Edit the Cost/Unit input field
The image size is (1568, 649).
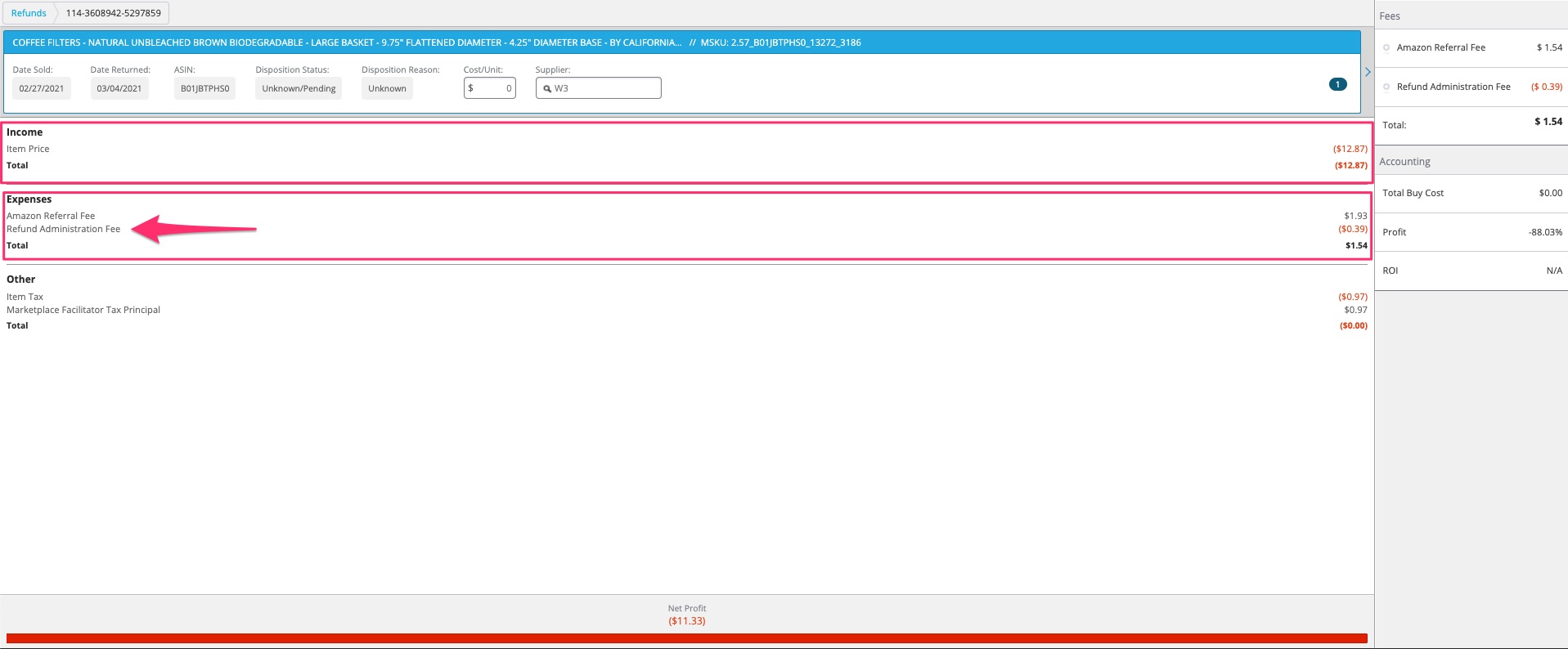489,88
